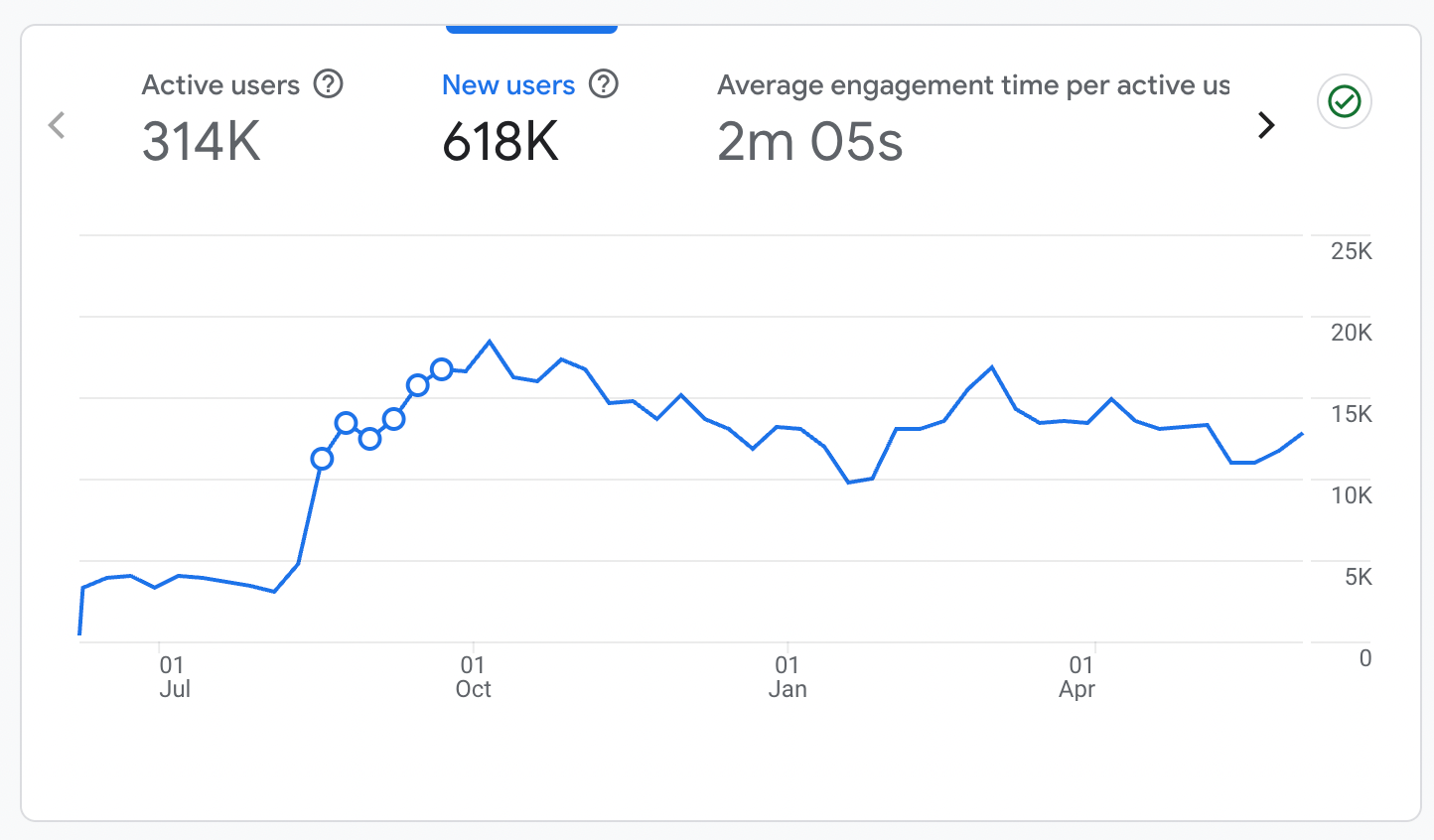This screenshot has height=840, width=1434.
Task: Click the 01 Jan x-axis date label
Action: [787, 676]
